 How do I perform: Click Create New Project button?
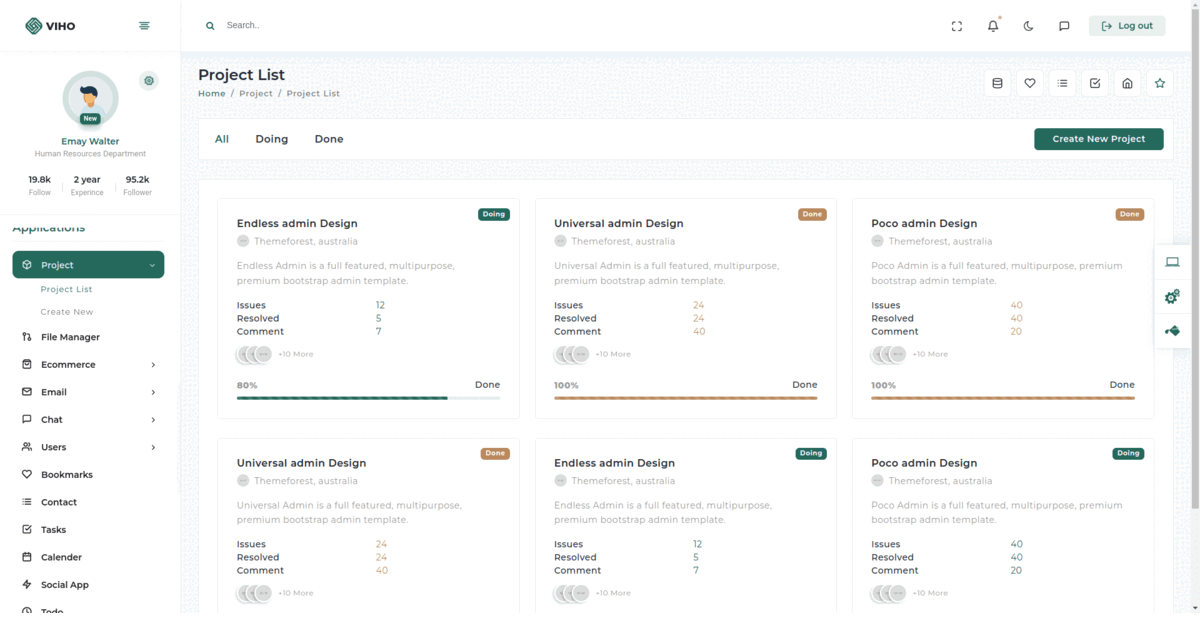[x=1098, y=139]
